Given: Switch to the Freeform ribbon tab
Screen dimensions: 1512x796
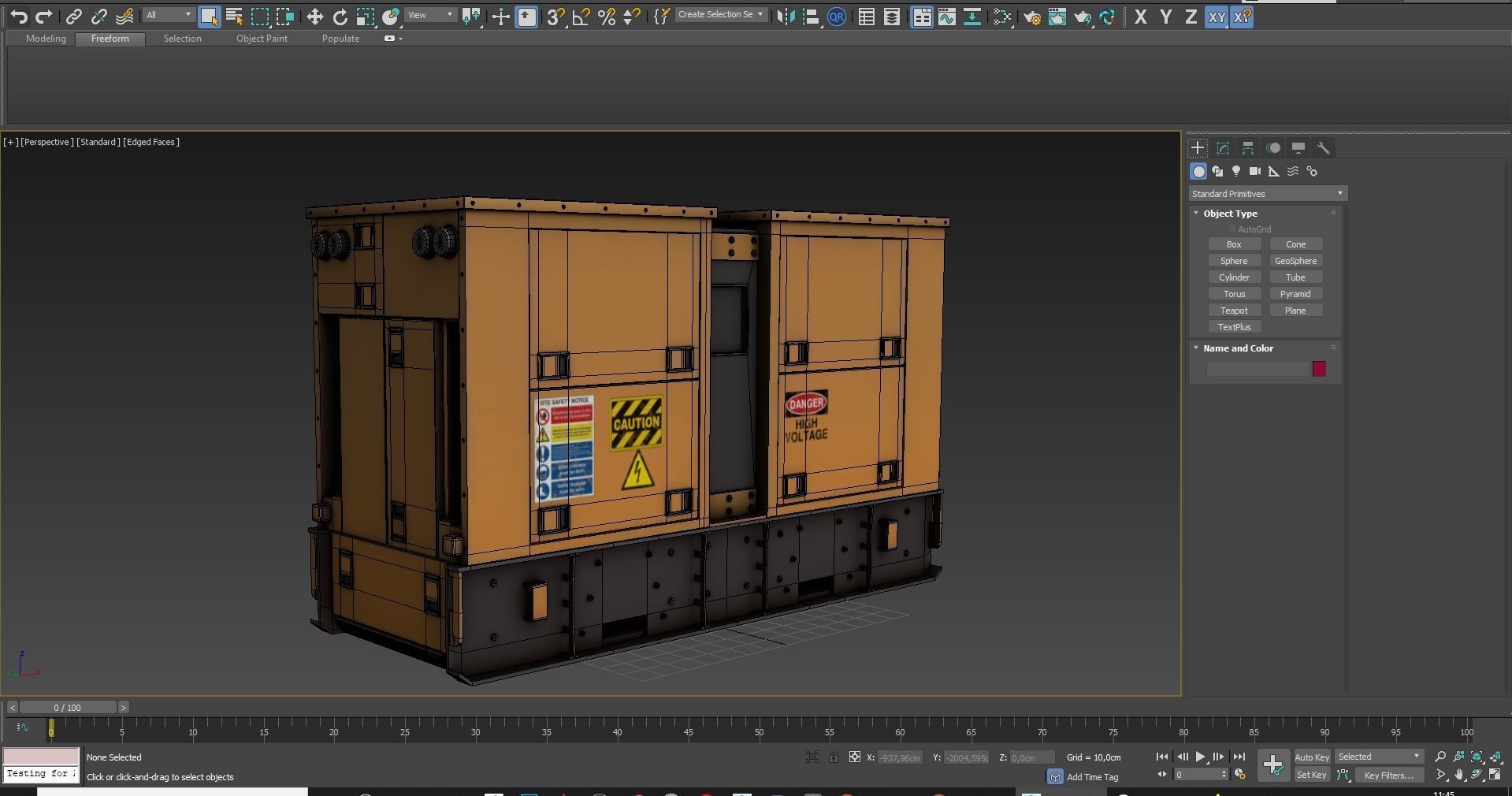Looking at the screenshot, I should pos(110,39).
